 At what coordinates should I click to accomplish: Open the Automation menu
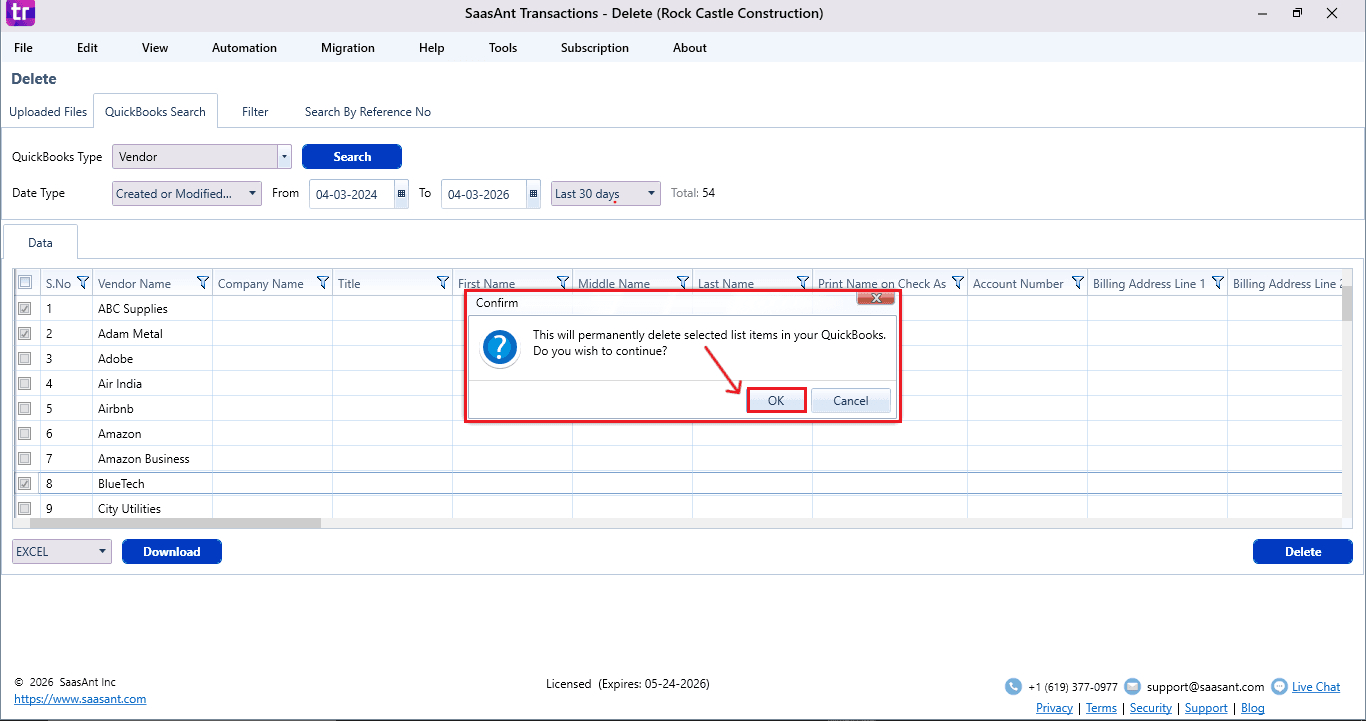[x=244, y=48]
